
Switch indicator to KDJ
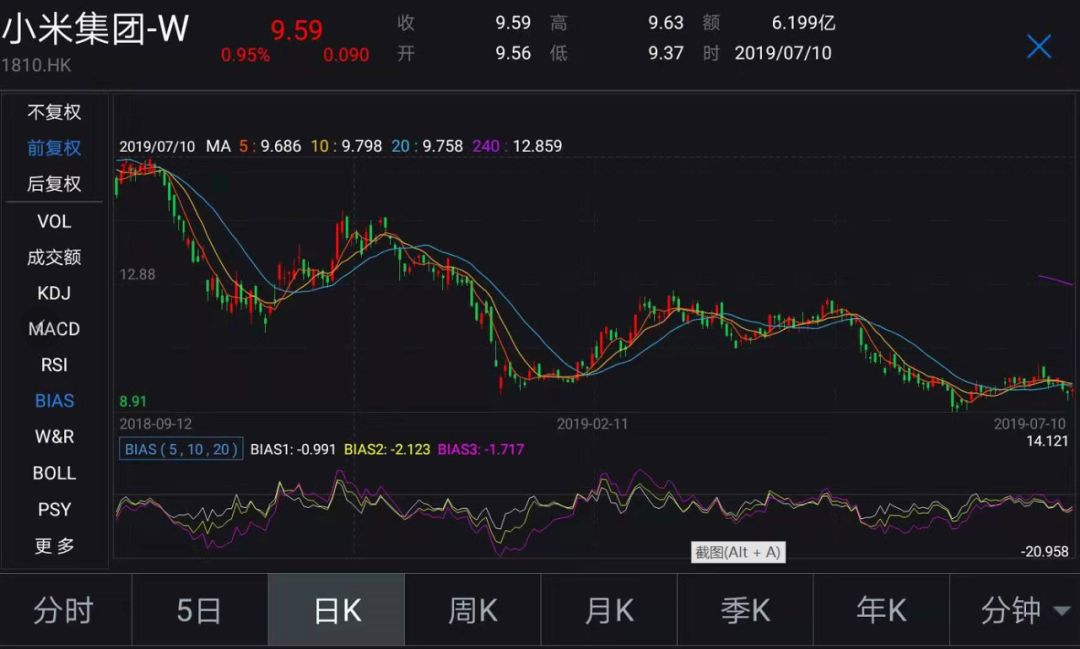pos(54,293)
